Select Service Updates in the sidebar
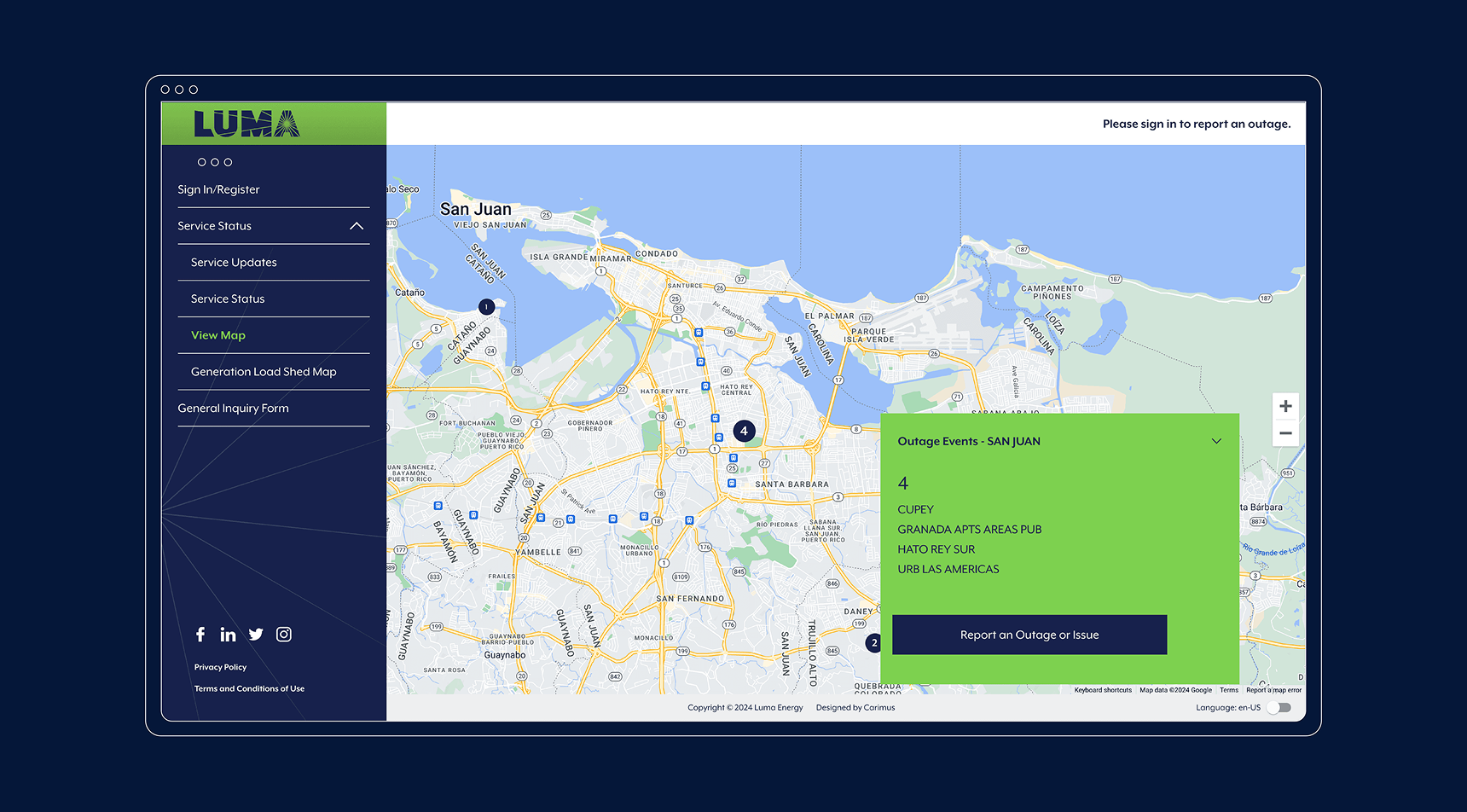The image size is (1467, 812). tap(234, 263)
